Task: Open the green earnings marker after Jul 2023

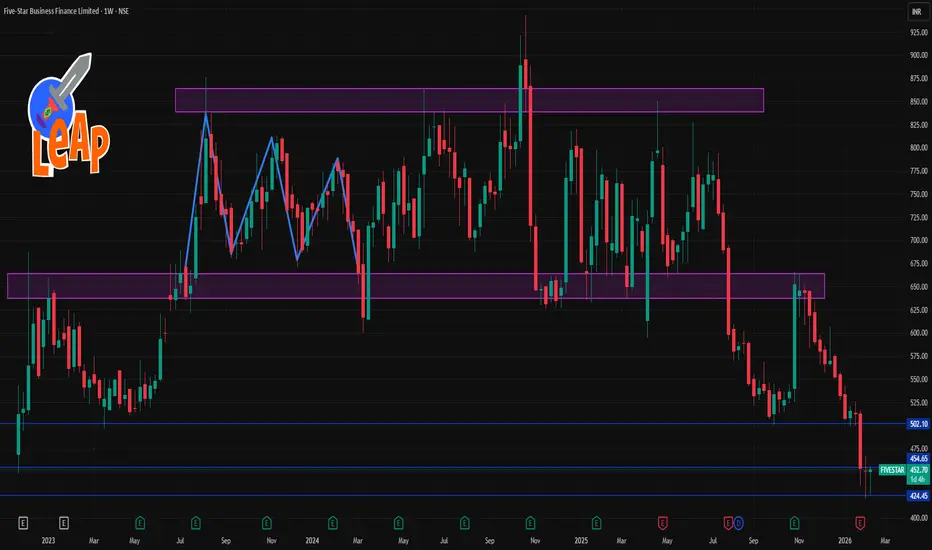Action: (x=196, y=523)
